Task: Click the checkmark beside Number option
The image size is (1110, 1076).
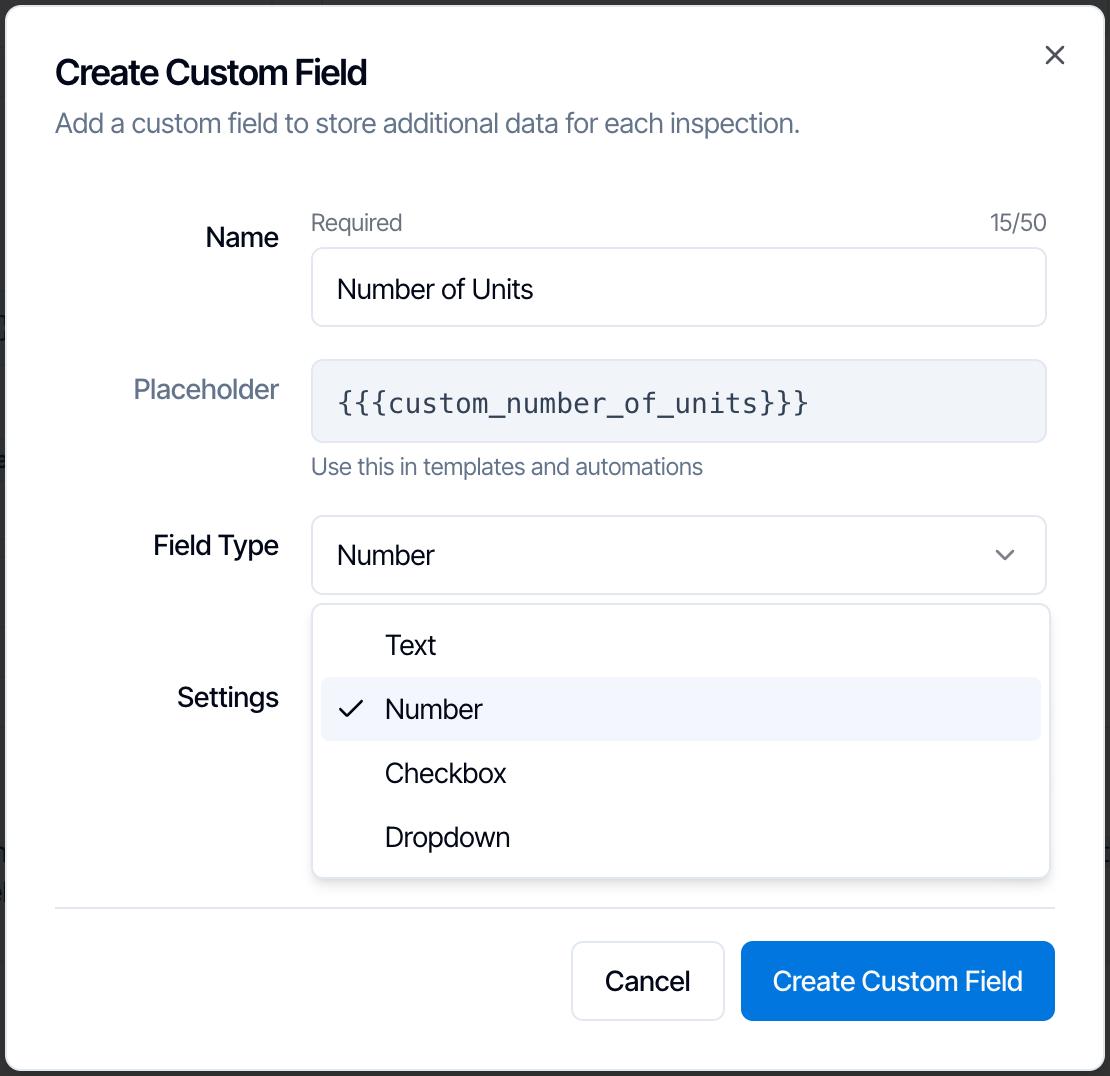Action: point(350,709)
